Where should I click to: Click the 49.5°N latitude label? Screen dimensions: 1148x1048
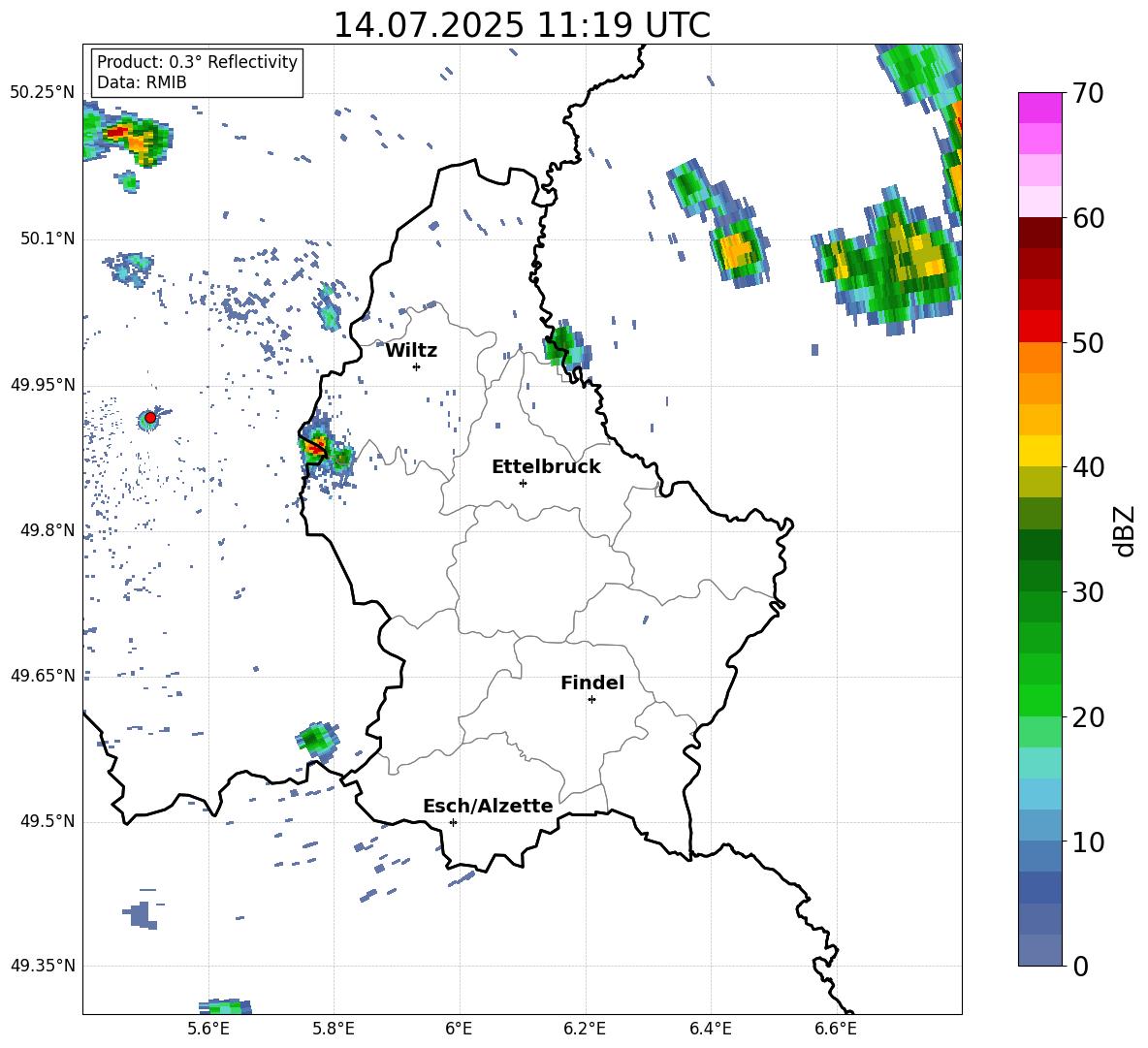(48, 822)
